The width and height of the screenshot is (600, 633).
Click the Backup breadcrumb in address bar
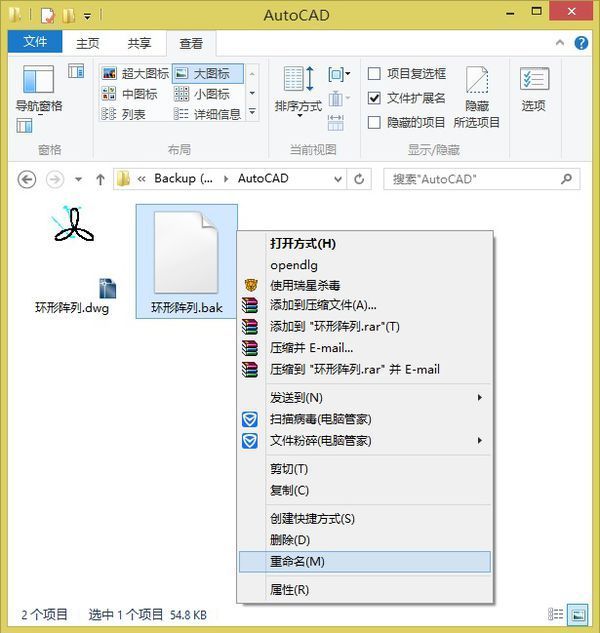(183, 178)
